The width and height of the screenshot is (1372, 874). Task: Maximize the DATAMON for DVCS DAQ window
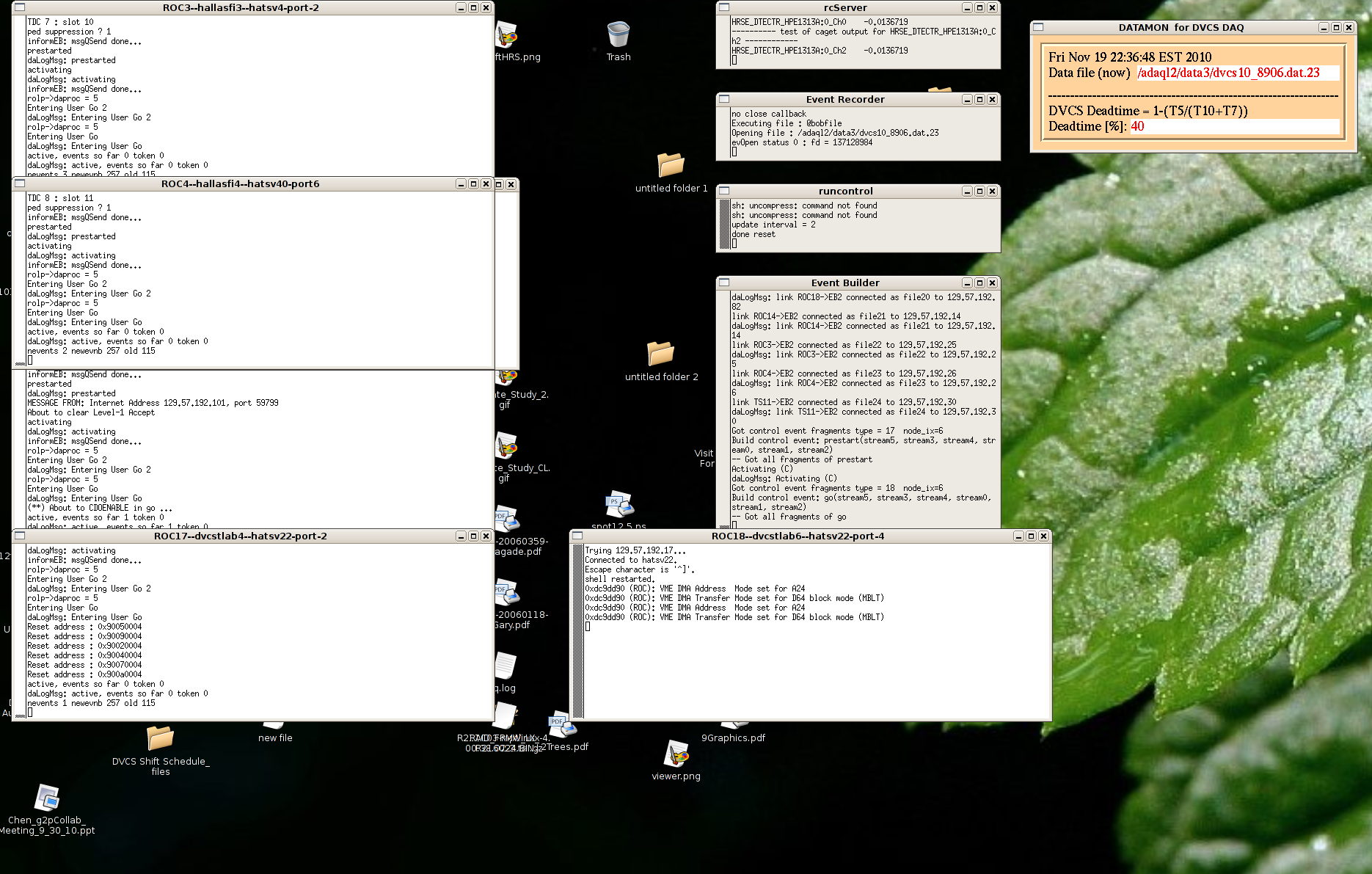click(1336, 27)
